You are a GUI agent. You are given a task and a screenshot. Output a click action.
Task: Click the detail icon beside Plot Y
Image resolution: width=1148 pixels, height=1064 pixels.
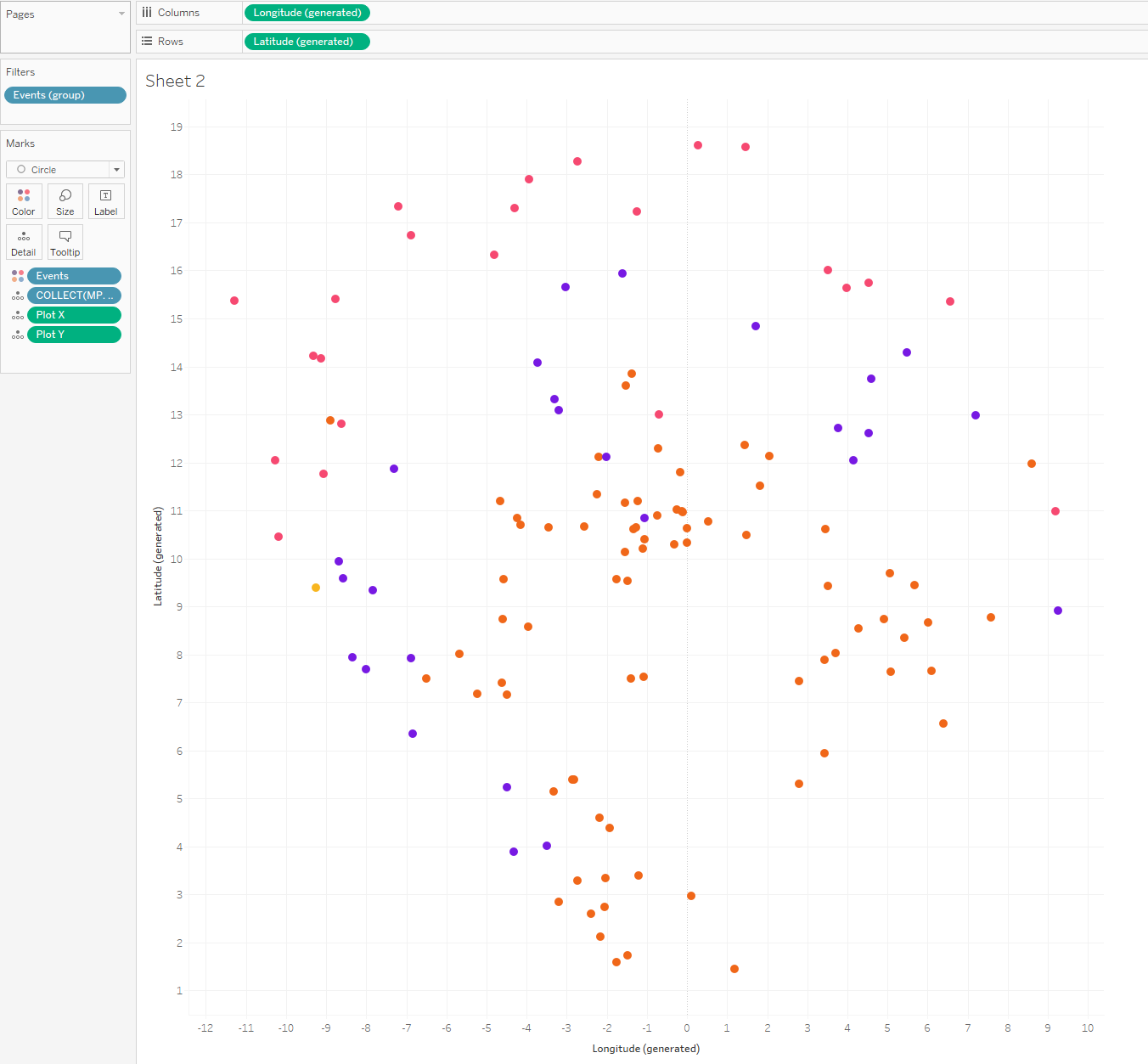(18, 335)
